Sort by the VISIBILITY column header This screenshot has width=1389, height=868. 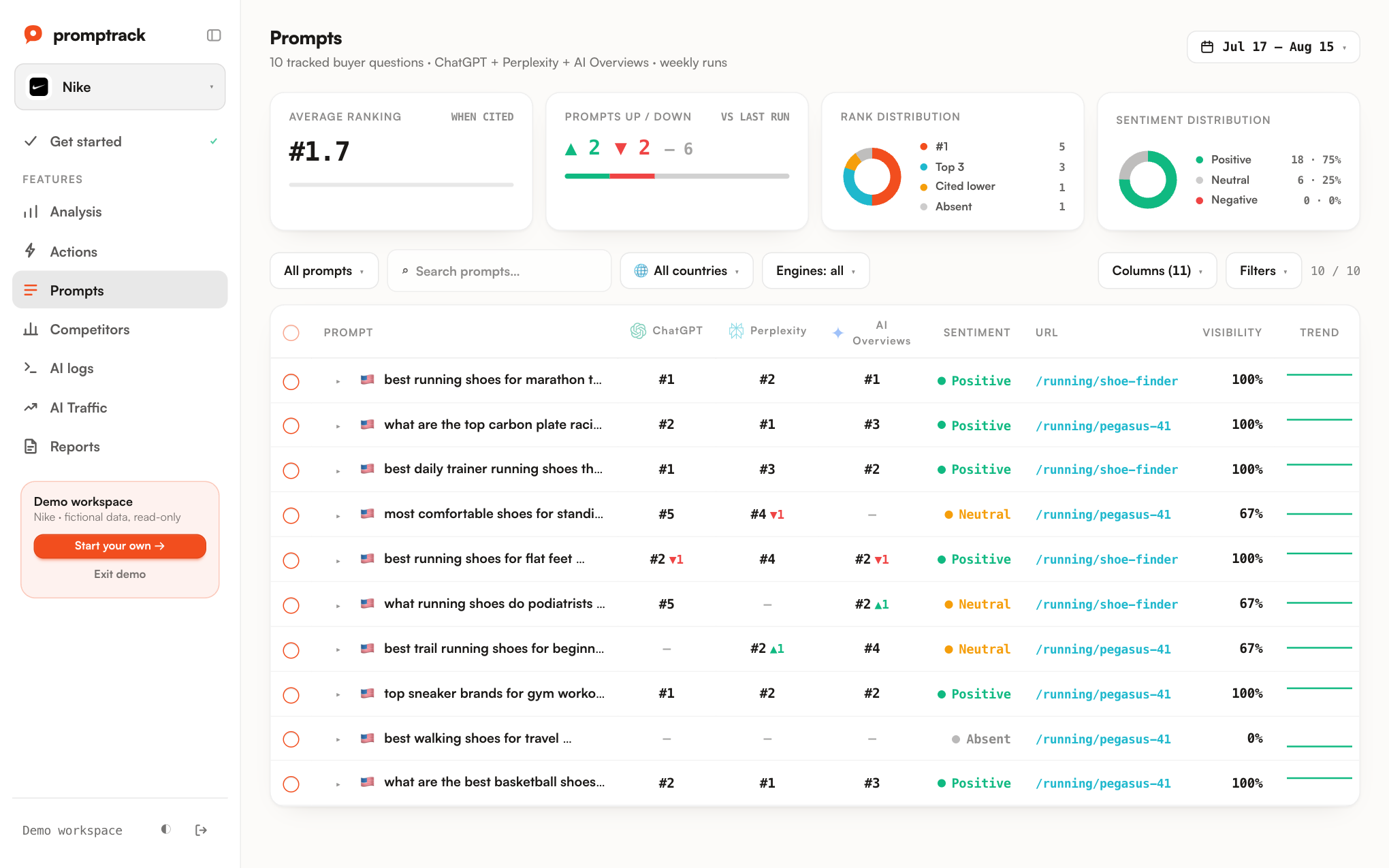coord(1232,333)
